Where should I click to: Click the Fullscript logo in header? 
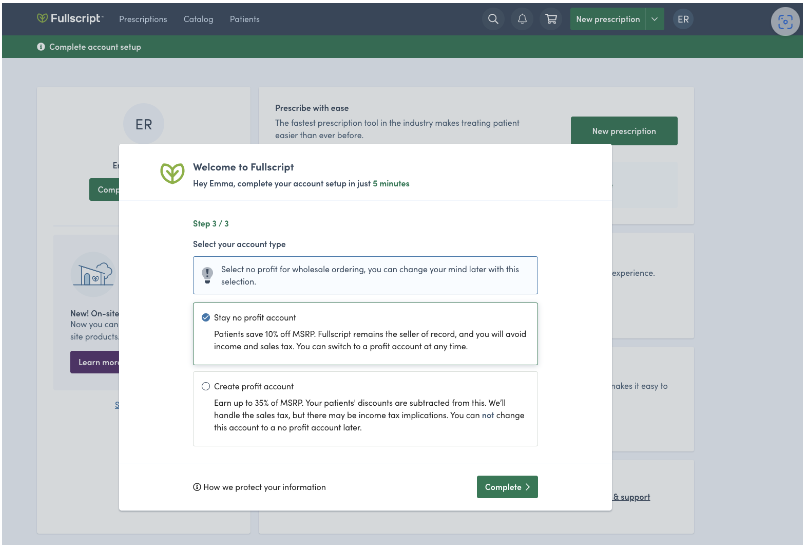point(70,18)
